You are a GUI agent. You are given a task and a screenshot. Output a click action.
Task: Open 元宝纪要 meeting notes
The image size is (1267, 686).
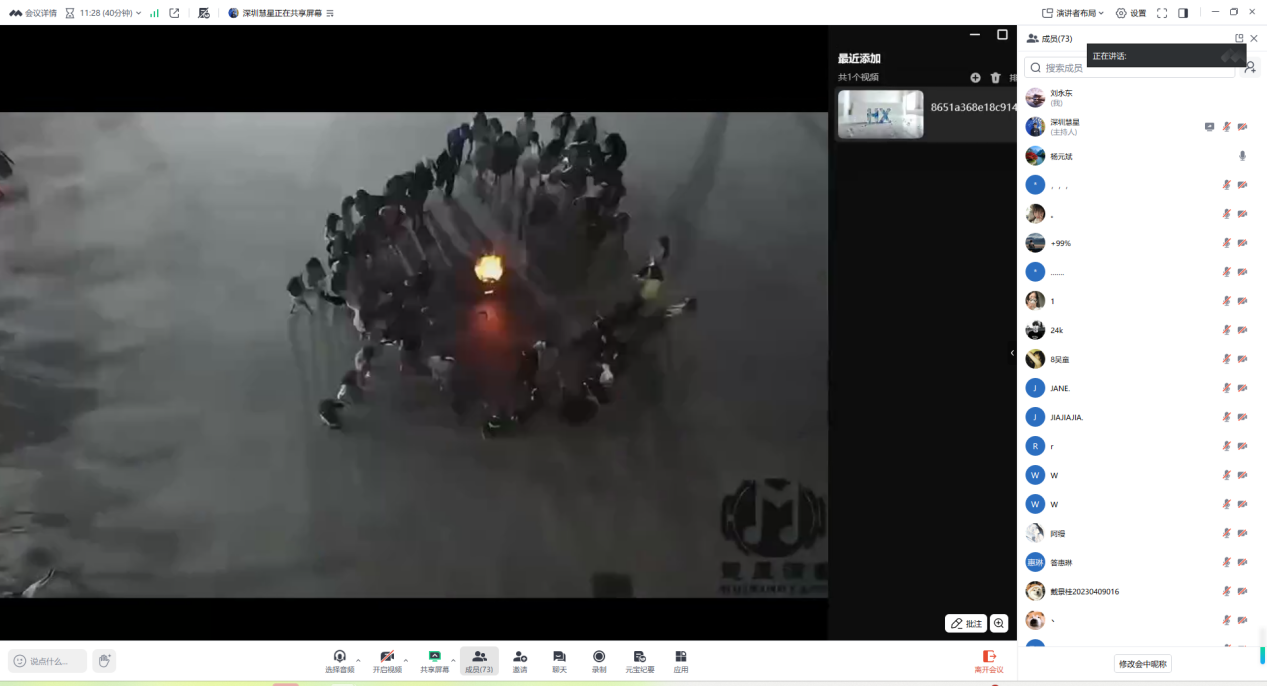tap(640, 660)
